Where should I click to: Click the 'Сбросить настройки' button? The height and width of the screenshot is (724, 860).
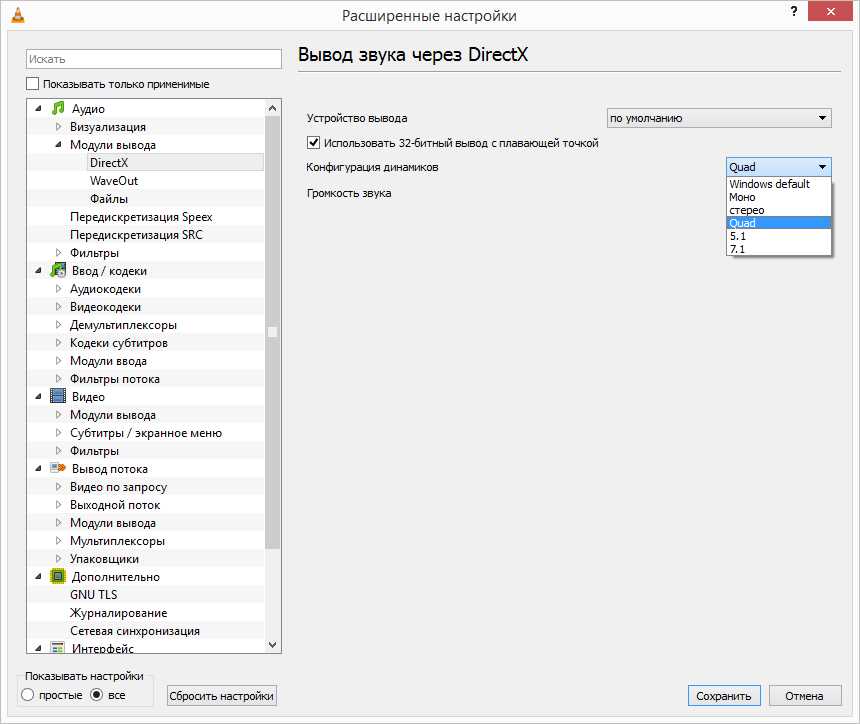click(221, 696)
